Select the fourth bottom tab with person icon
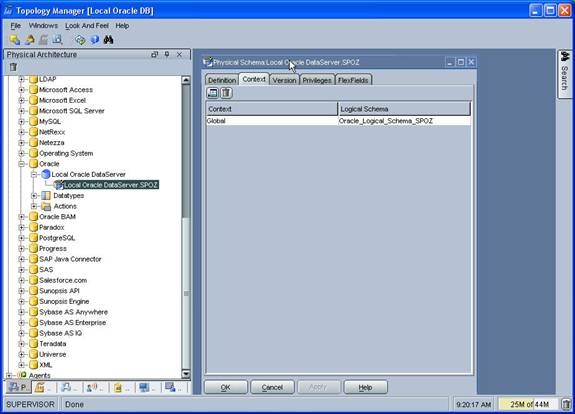The width and height of the screenshot is (575, 414). pos(95,387)
